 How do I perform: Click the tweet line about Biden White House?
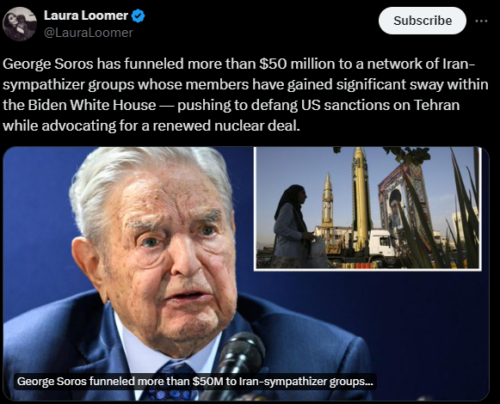231,105
